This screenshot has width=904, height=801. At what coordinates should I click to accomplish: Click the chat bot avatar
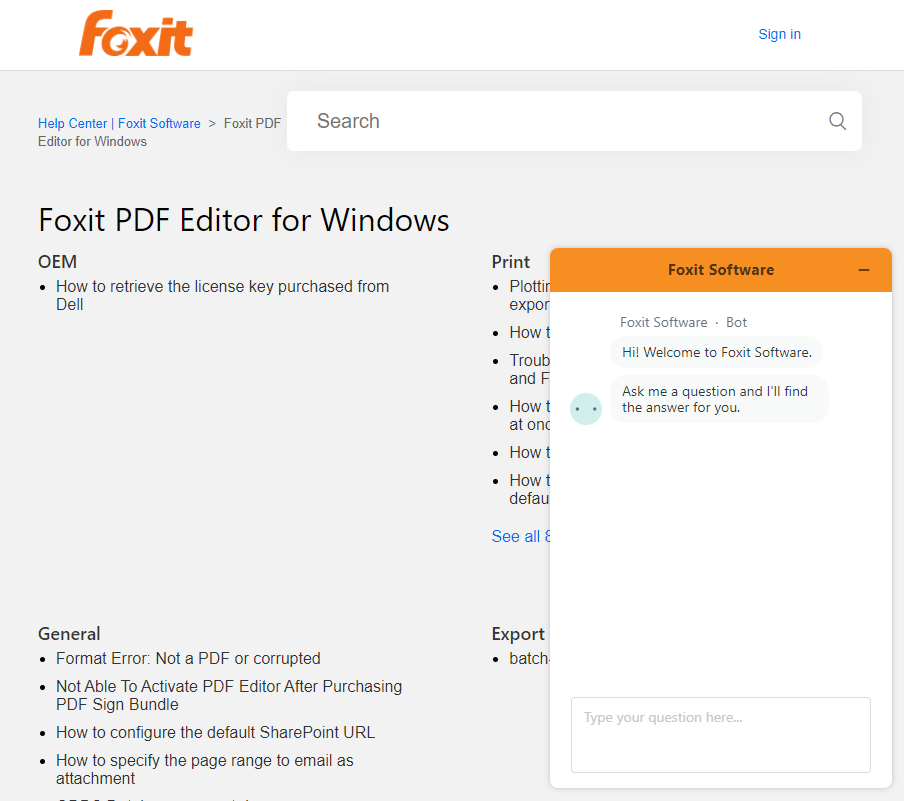[x=586, y=409]
